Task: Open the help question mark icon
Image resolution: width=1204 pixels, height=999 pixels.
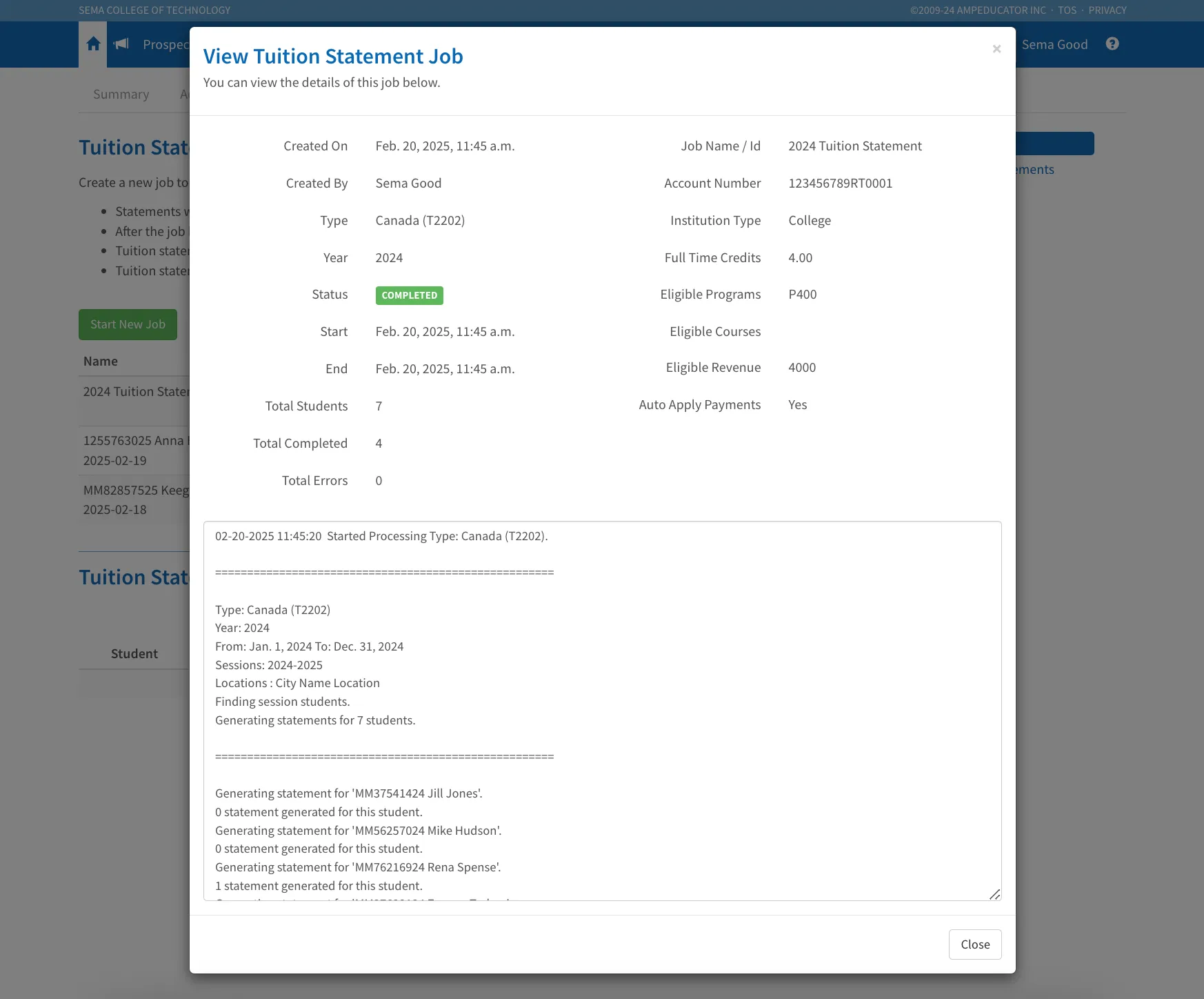Action: pyautogui.click(x=1112, y=44)
